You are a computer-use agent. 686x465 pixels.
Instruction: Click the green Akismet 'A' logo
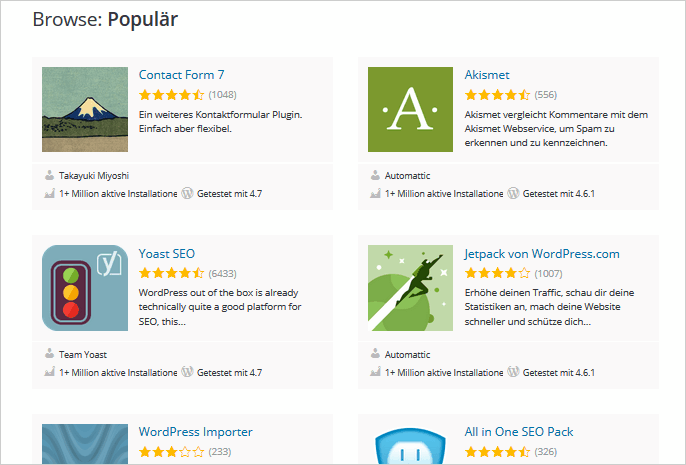click(x=410, y=109)
